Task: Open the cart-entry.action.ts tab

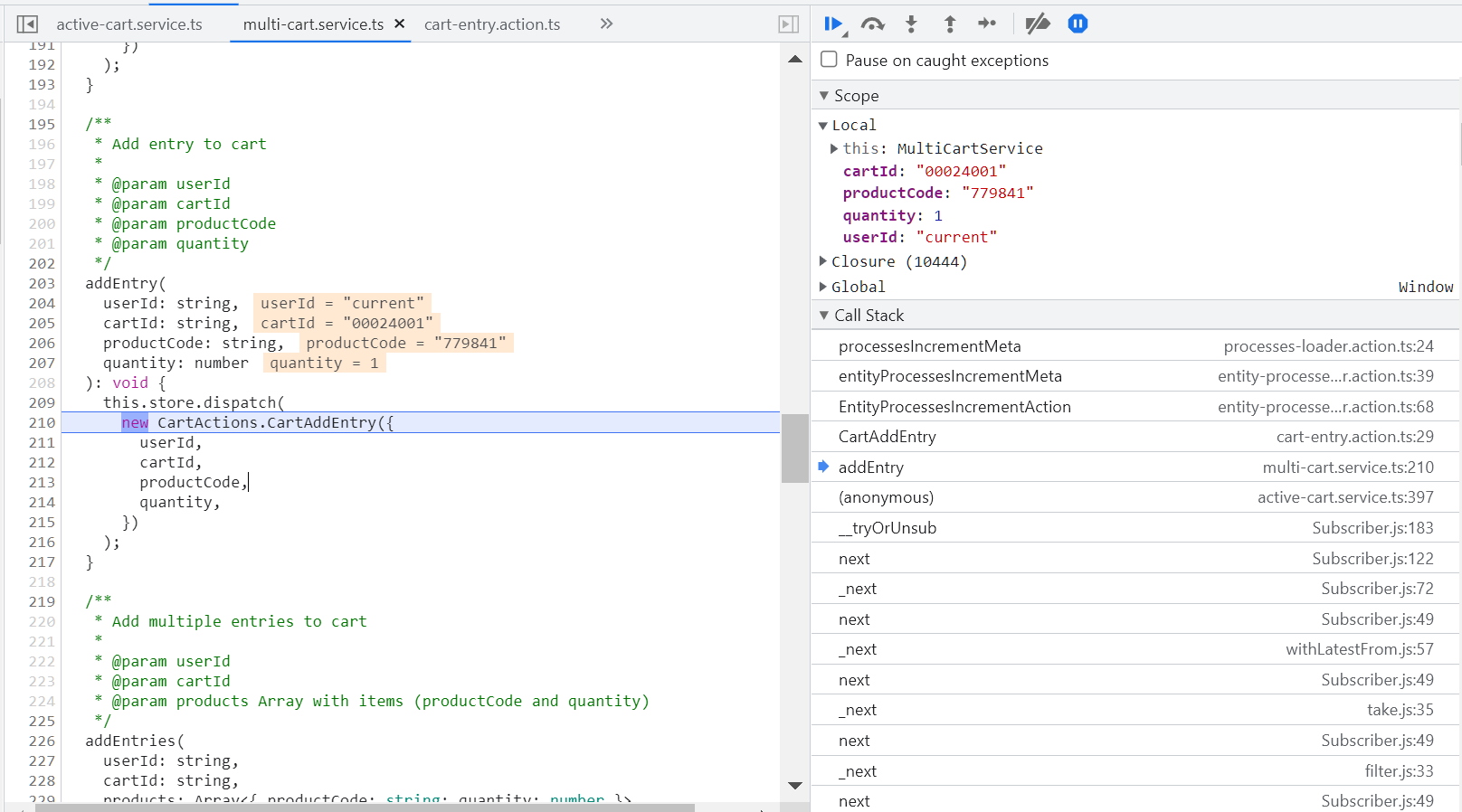Action: pyautogui.click(x=492, y=24)
